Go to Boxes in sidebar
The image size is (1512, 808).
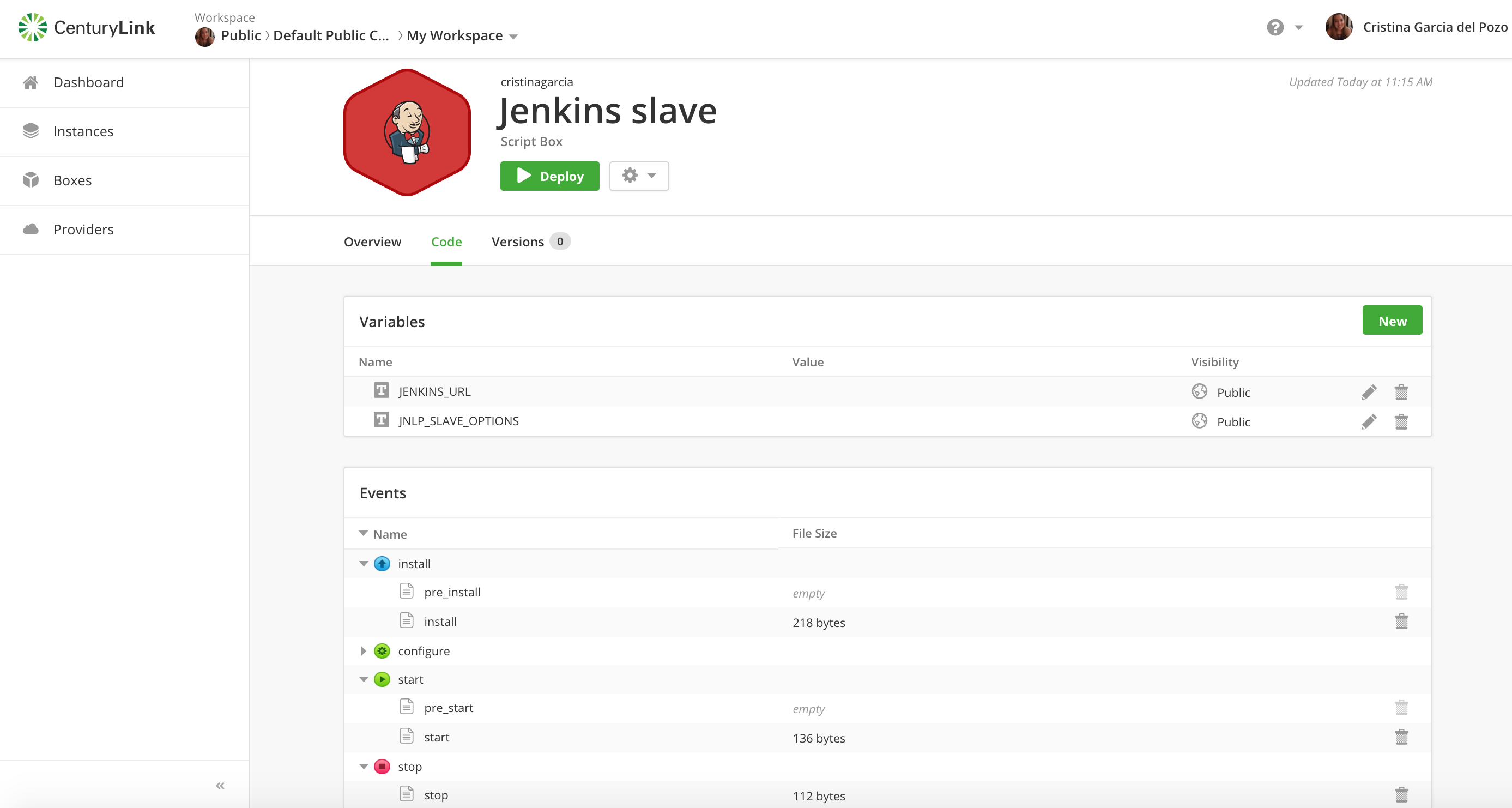(x=124, y=180)
